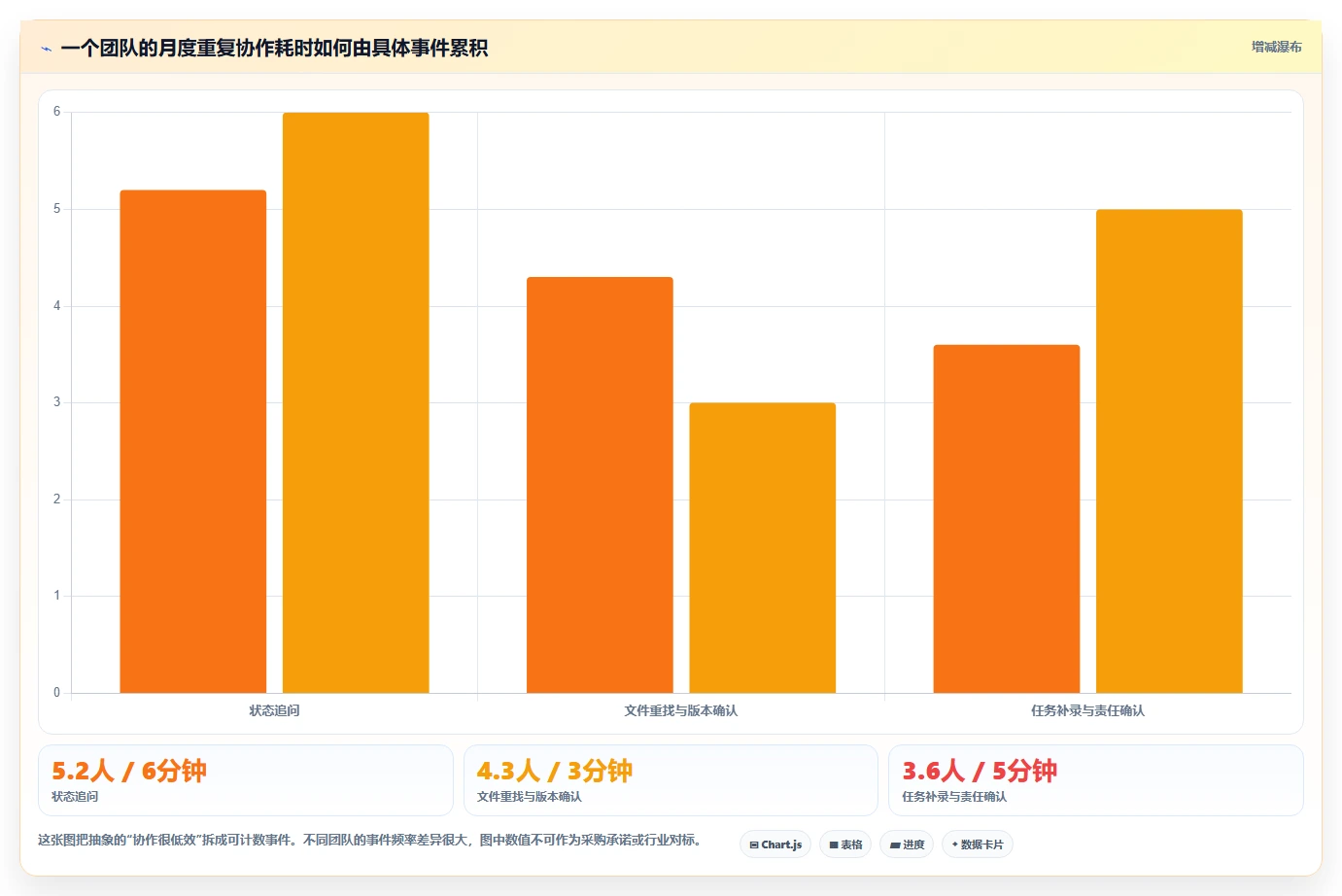
Task: Click the footnote text about 协作很低效
Action: (370, 841)
